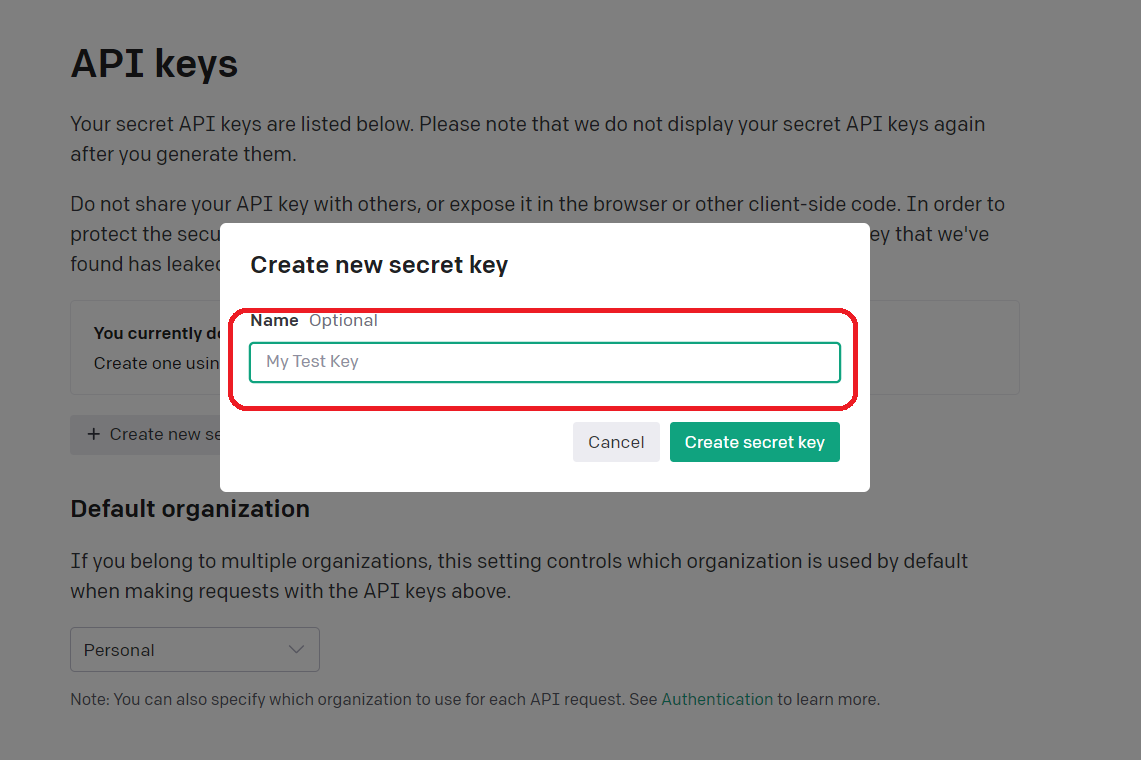Click the multiple organizations description paragraph
Image resolution: width=1141 pixels, height=760 pixels.
tap(519, 576)
